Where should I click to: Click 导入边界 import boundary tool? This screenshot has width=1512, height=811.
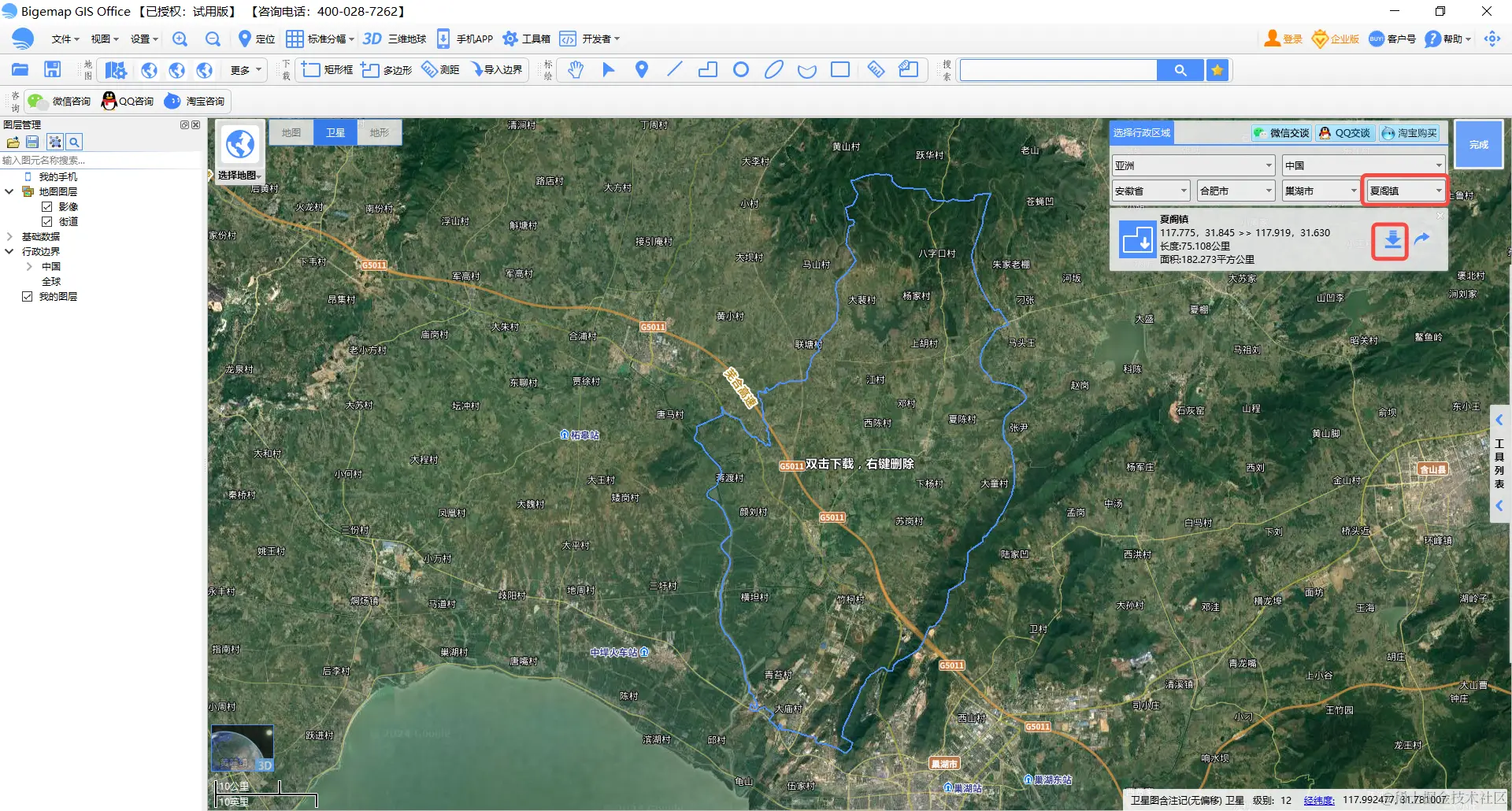pos(497,70)
